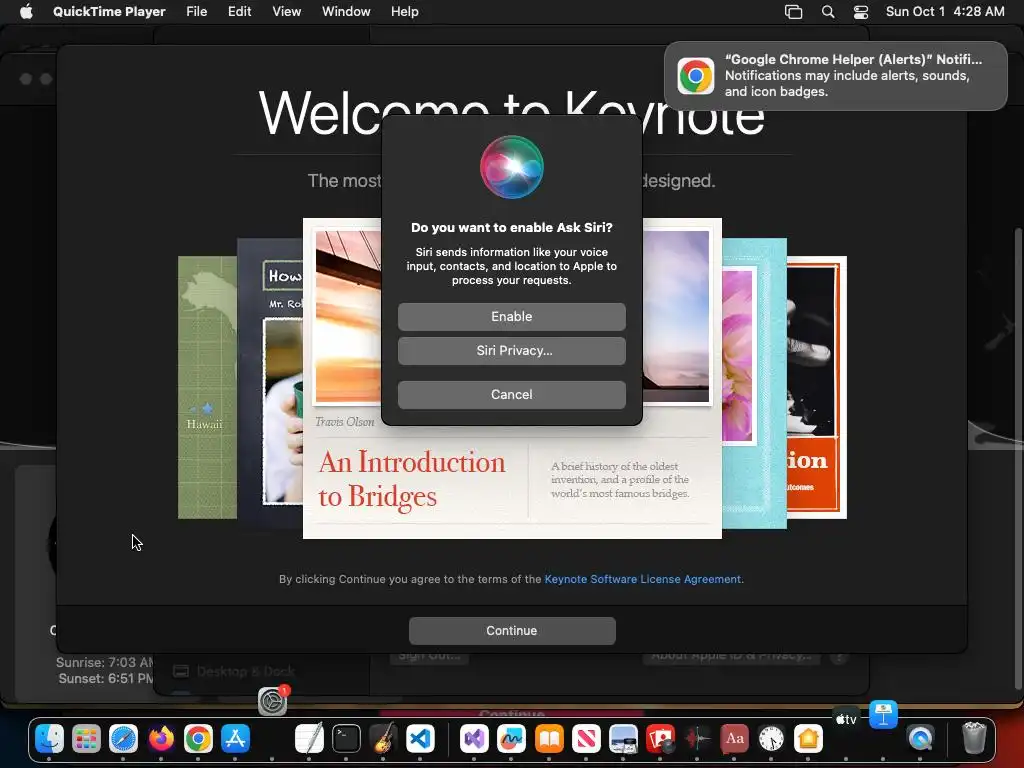The image size is (1024, 768).
Task: Open the QuickTime Player menu
Action: coord(109,12)
